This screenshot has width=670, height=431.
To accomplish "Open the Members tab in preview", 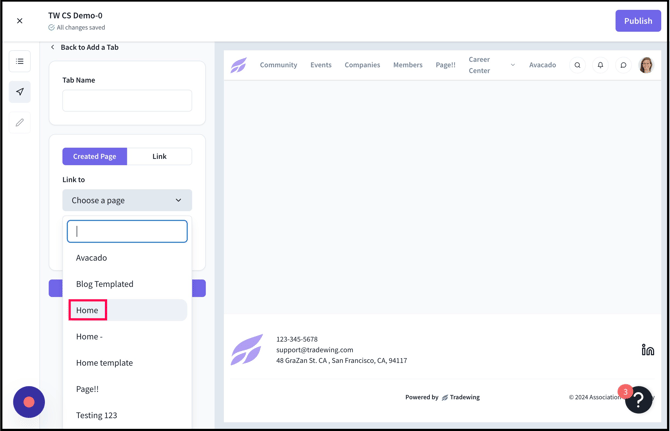I will tap(408, 65).
